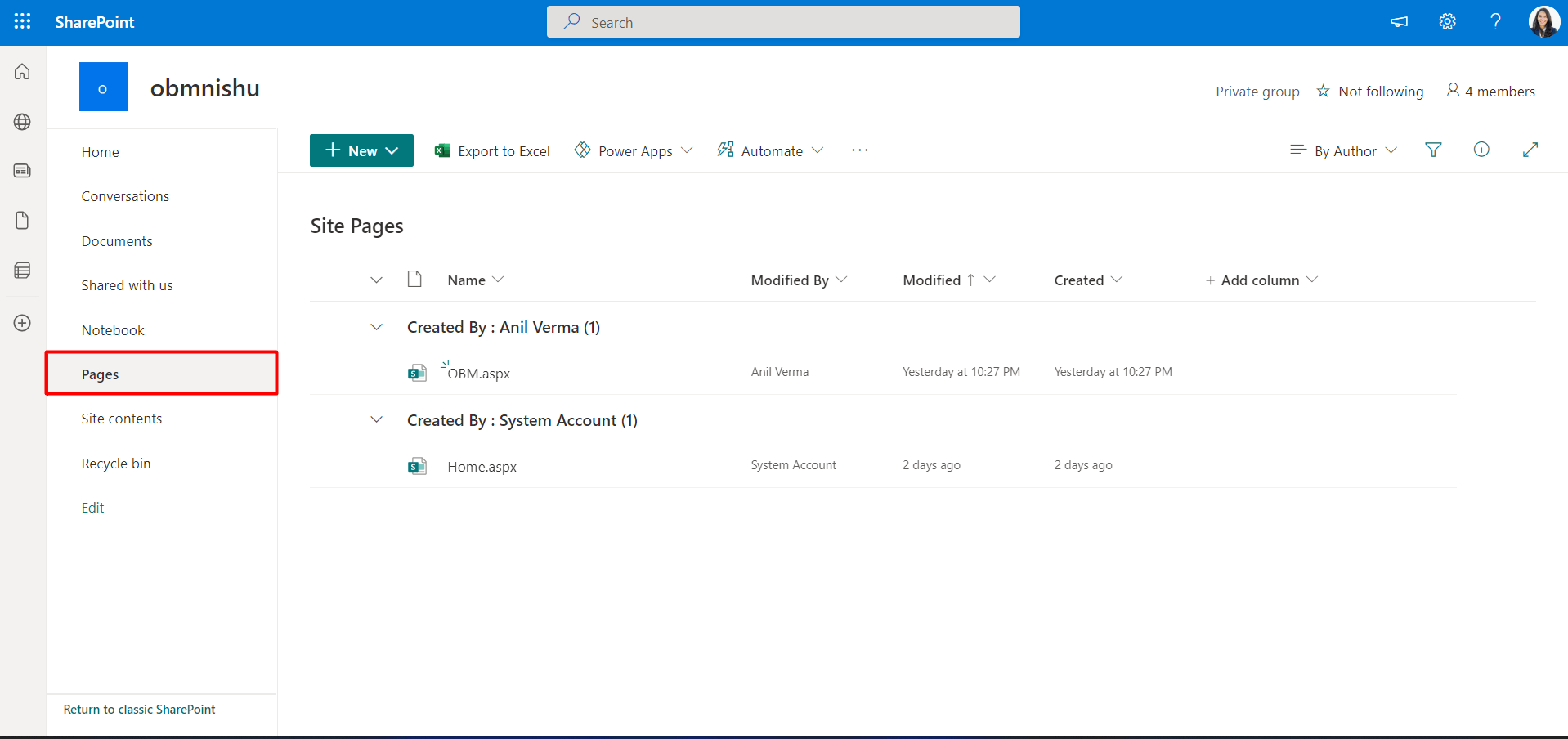Open the three-dots more commands menu
The image size is (1568, 739).
859,150
